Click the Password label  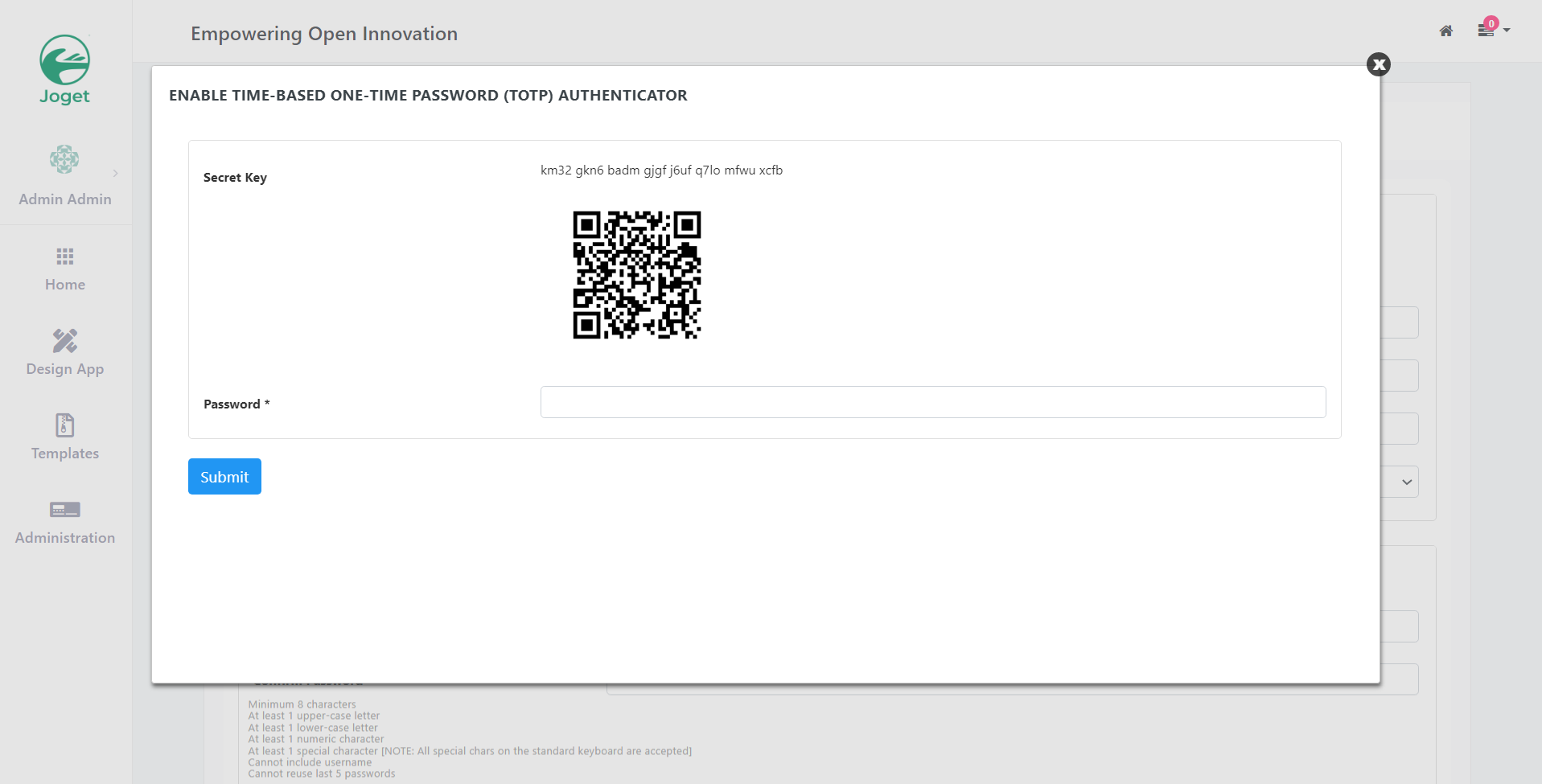[236, 404]
